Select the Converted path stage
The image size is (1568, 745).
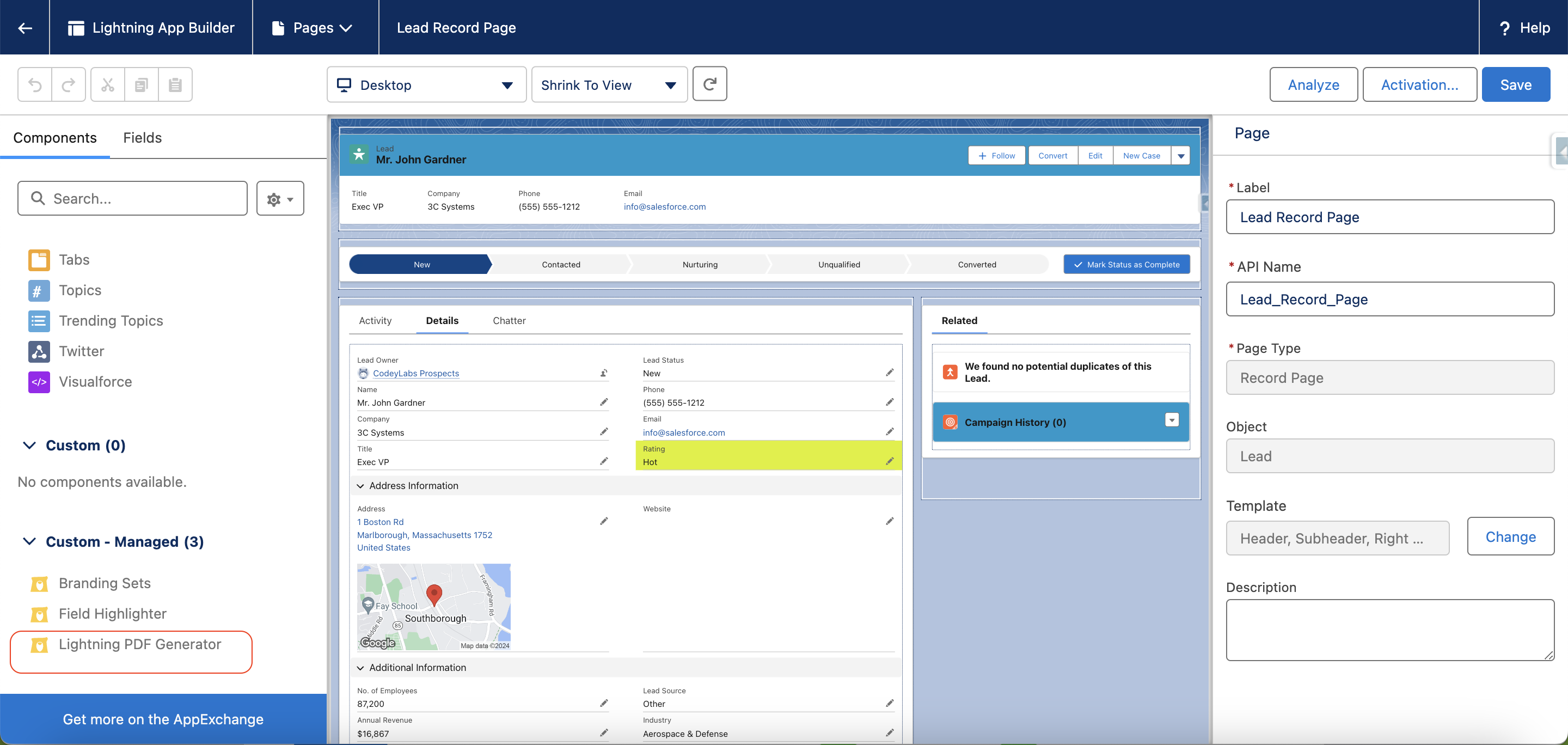[977, 264]
